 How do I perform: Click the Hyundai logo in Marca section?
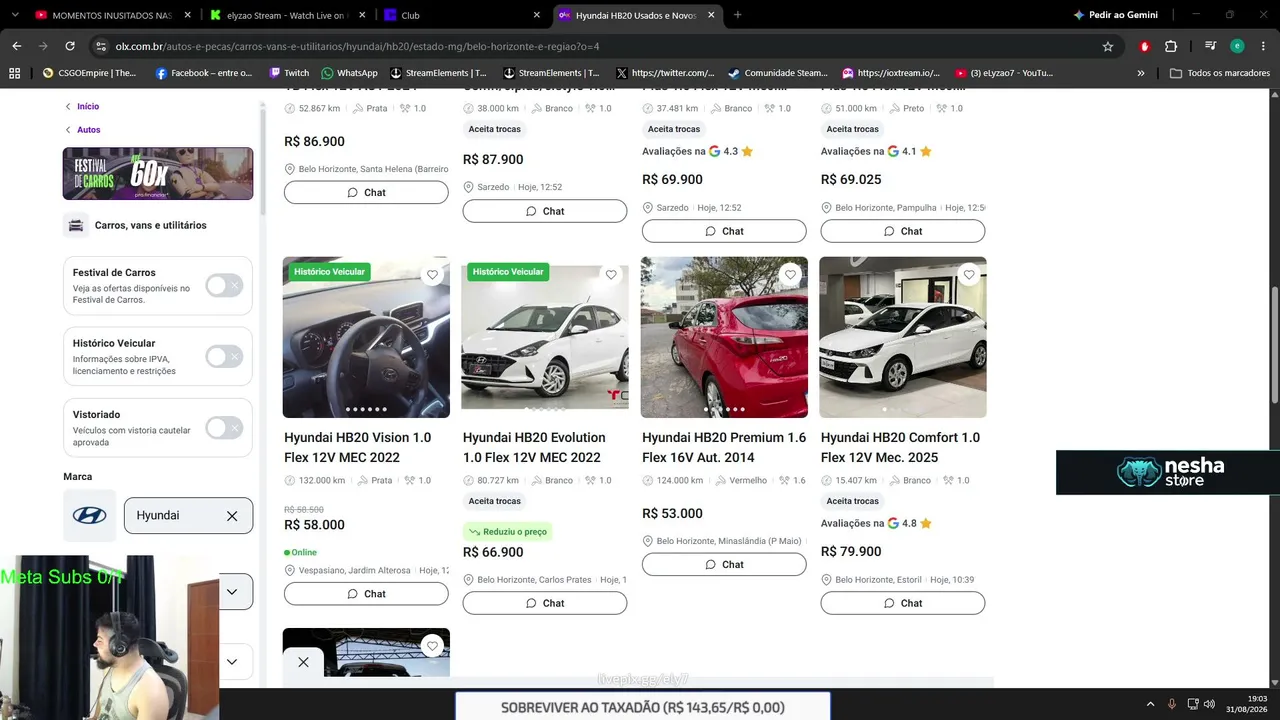(x=90, y=516)
